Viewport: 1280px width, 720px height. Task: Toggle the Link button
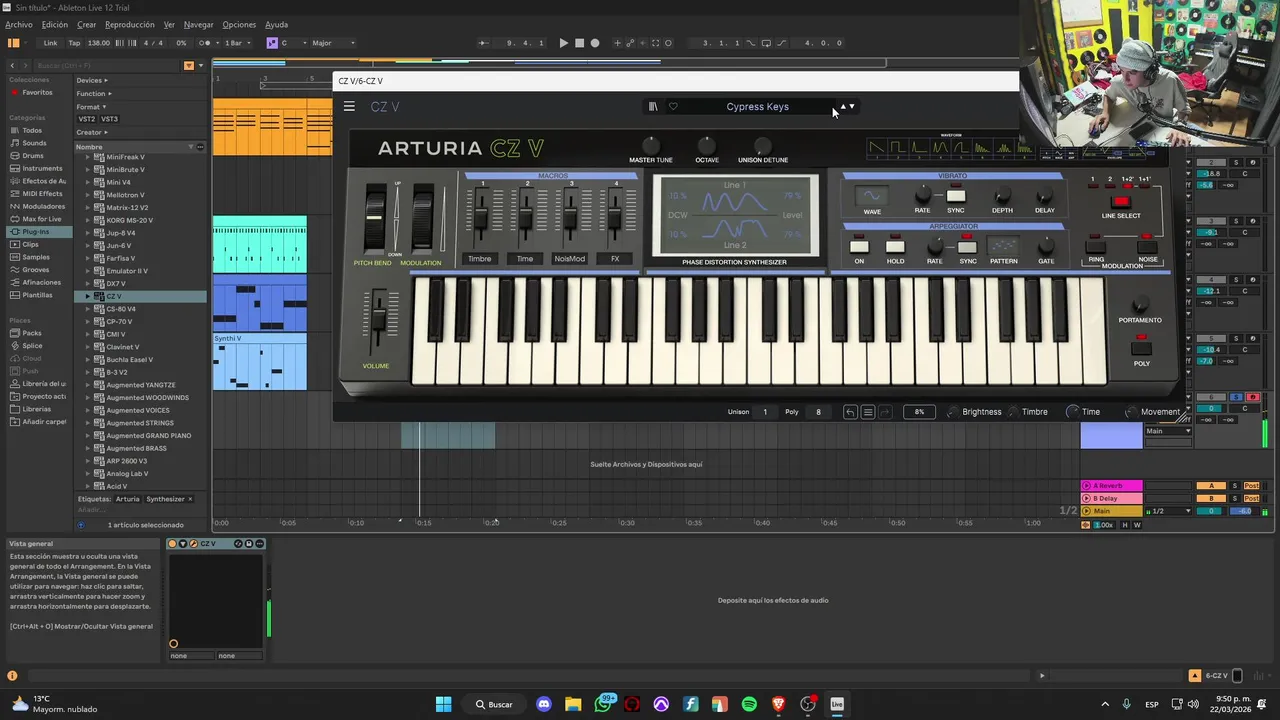tap(50, 43)
